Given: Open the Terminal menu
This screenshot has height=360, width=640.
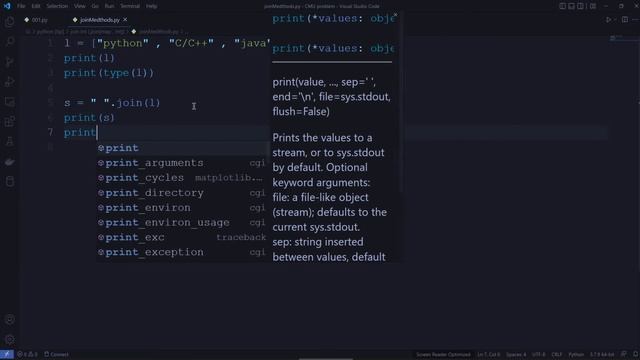Looking at the screenshot, I should tap(130, 6).
